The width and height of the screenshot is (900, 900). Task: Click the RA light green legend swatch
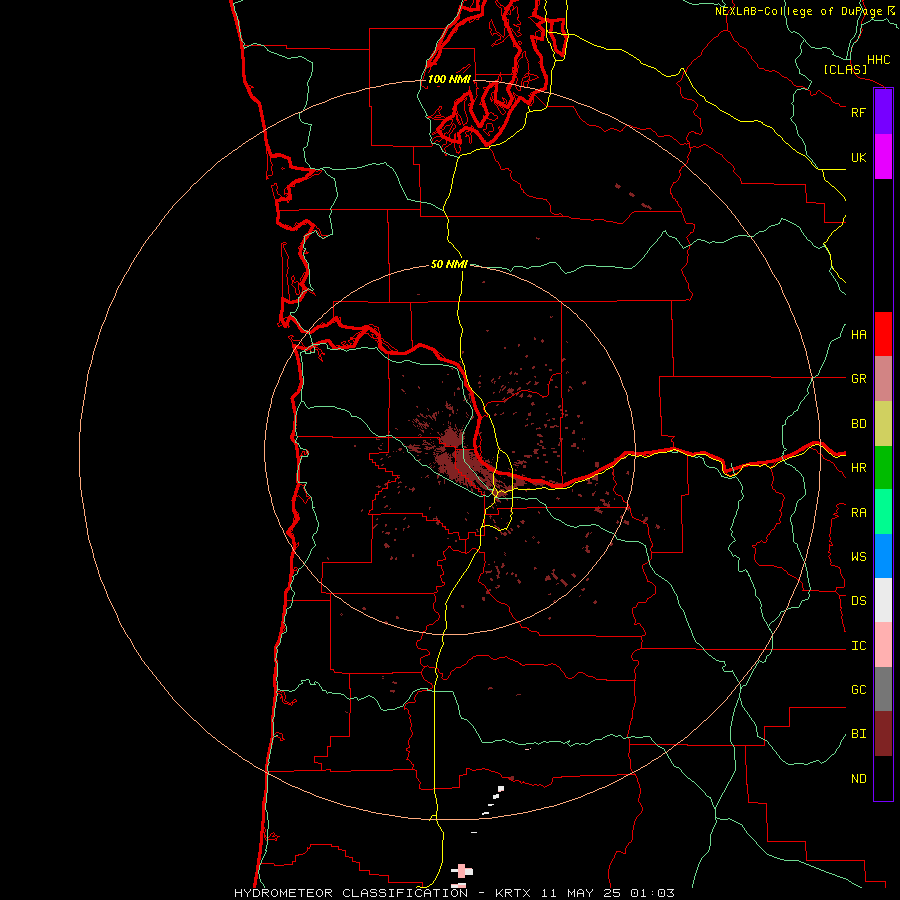coord(883,512)
